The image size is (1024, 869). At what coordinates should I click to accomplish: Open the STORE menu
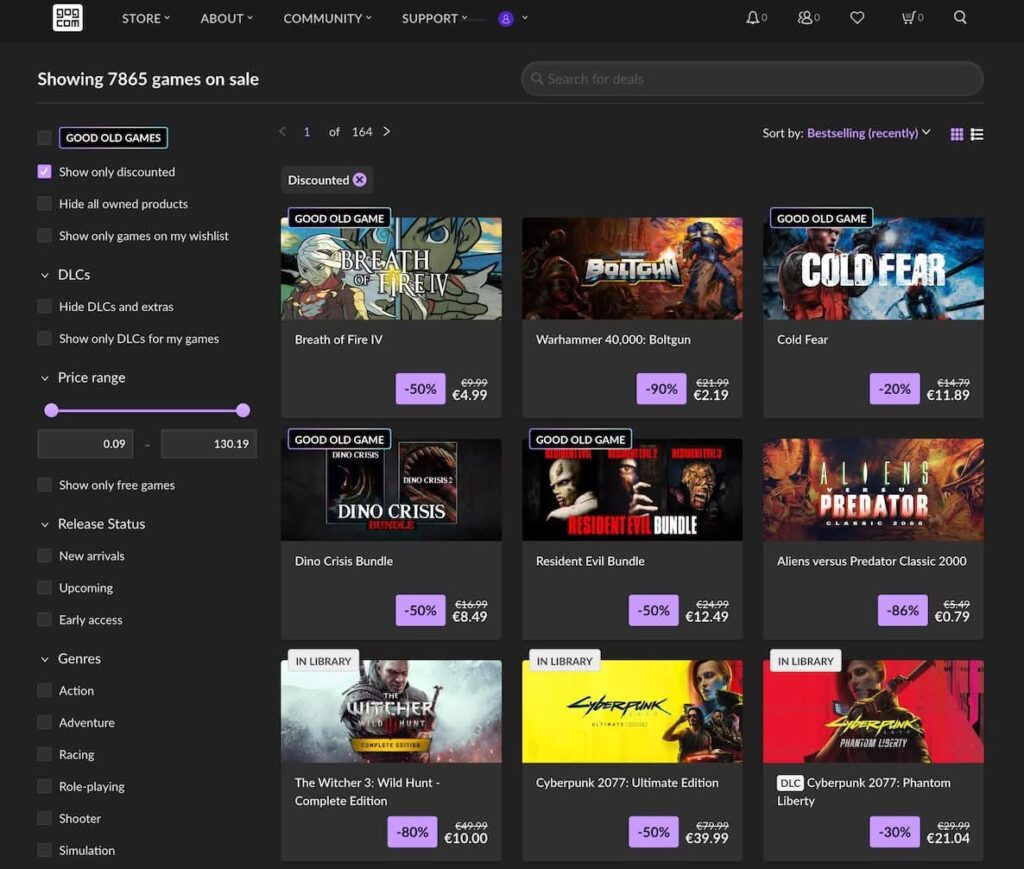[140, 17]
